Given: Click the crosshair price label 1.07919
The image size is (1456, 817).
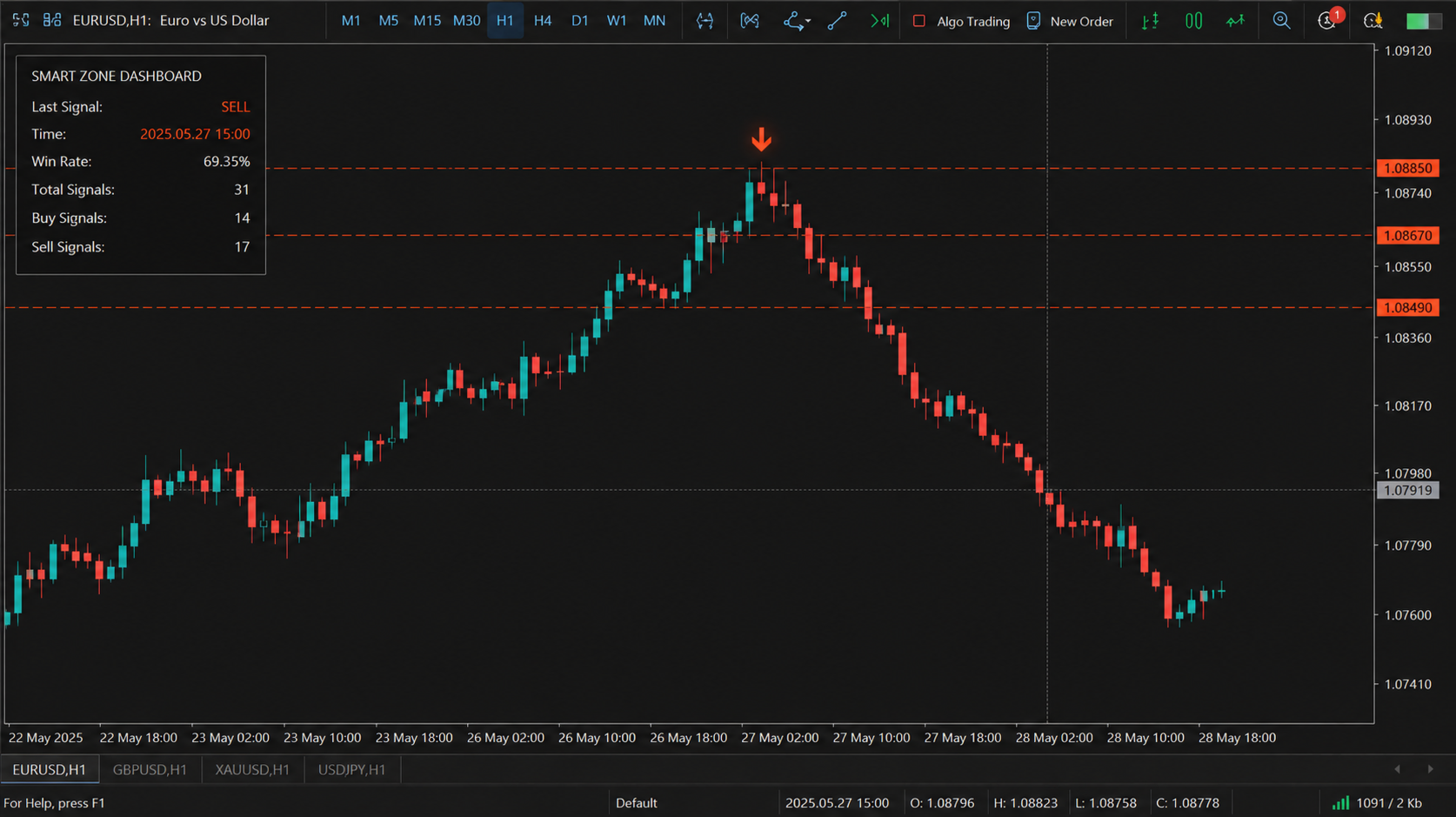Looking at the screenshot, I should [x=1408, y=490].
